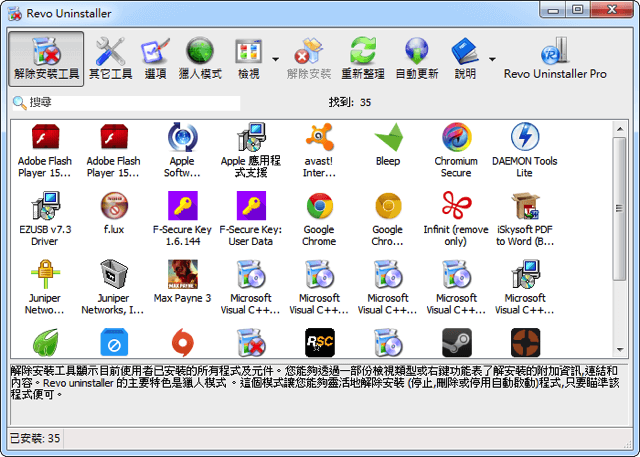Click the 已安裝: 35 status text

pos(35,439)
